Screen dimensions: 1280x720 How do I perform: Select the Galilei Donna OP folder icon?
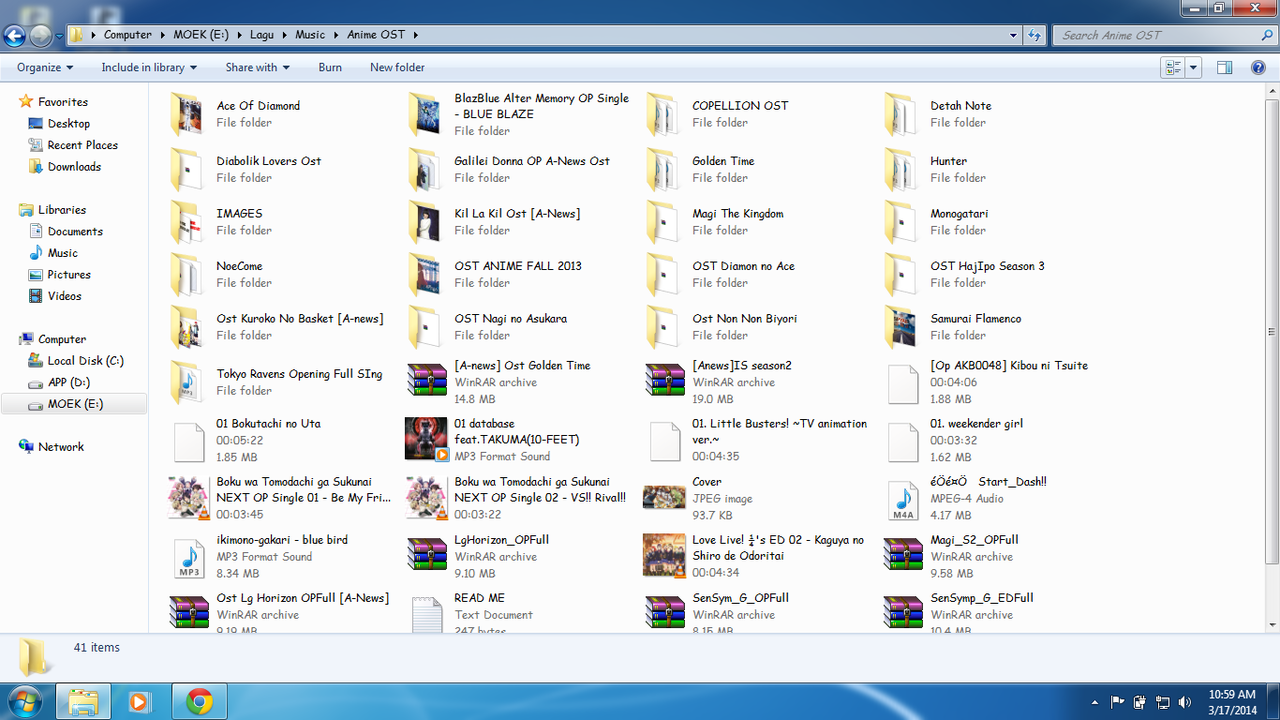click(x=426, y=169)
